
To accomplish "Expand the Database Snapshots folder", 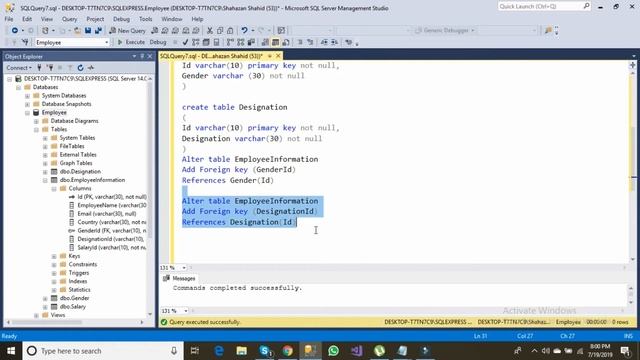I will click(x=27, y=104).
